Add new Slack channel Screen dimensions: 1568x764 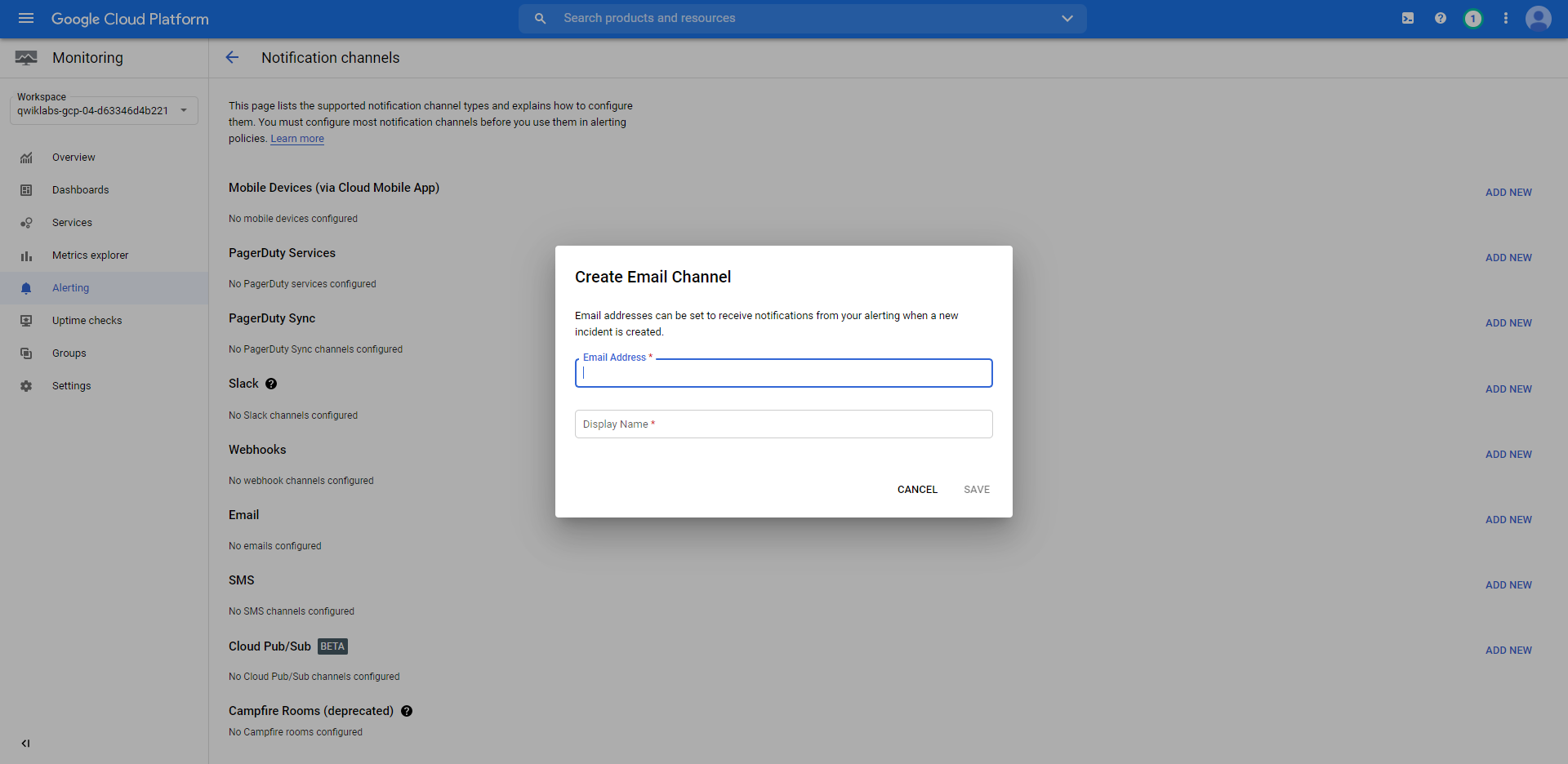[1508, 389]
